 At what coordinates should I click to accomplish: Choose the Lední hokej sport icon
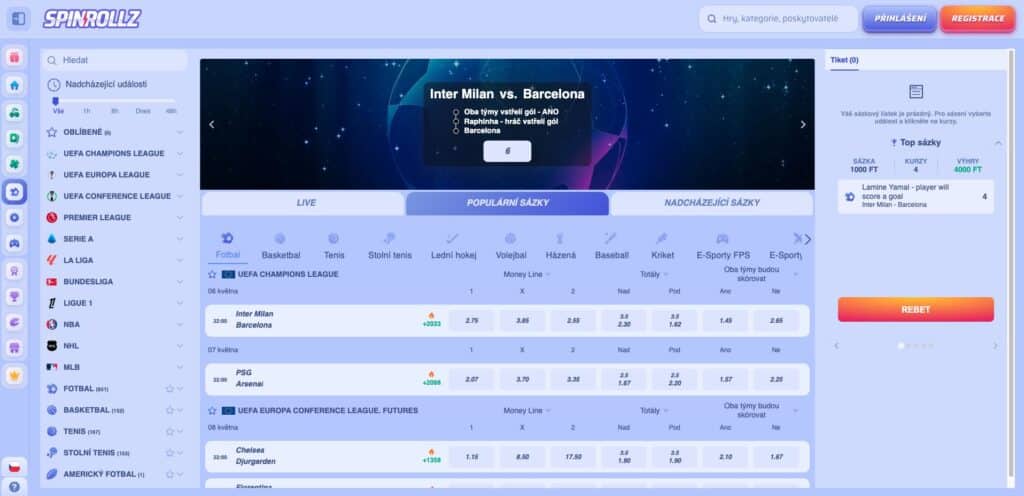(452, 239)
